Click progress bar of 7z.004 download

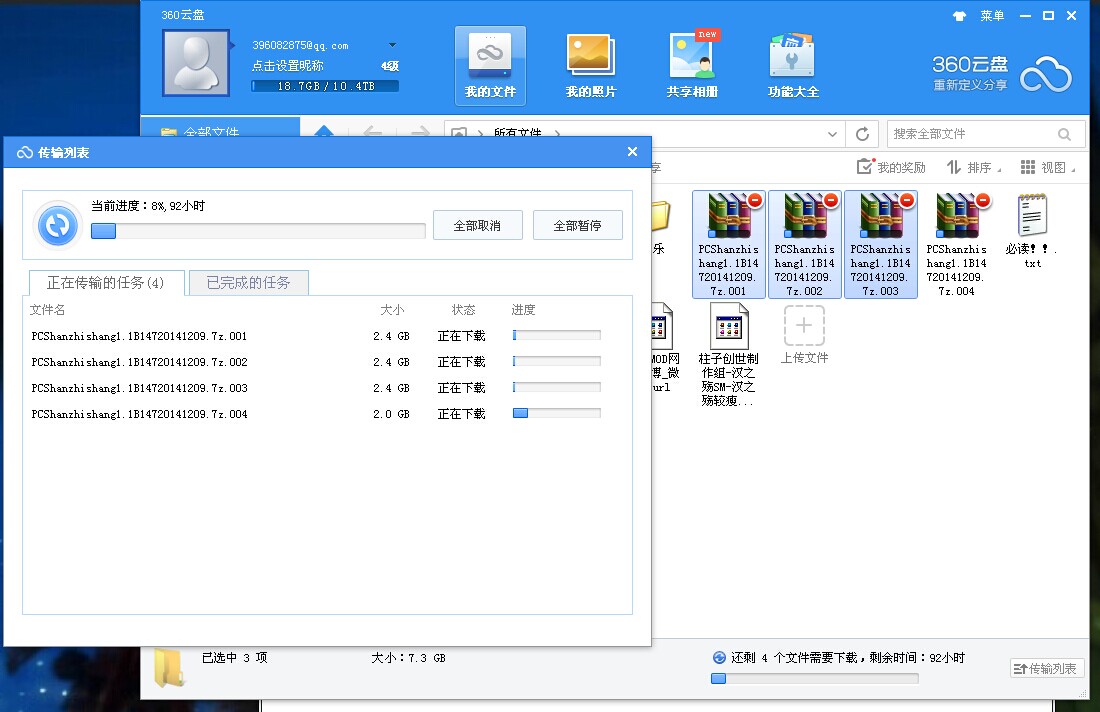coord(556,413)
